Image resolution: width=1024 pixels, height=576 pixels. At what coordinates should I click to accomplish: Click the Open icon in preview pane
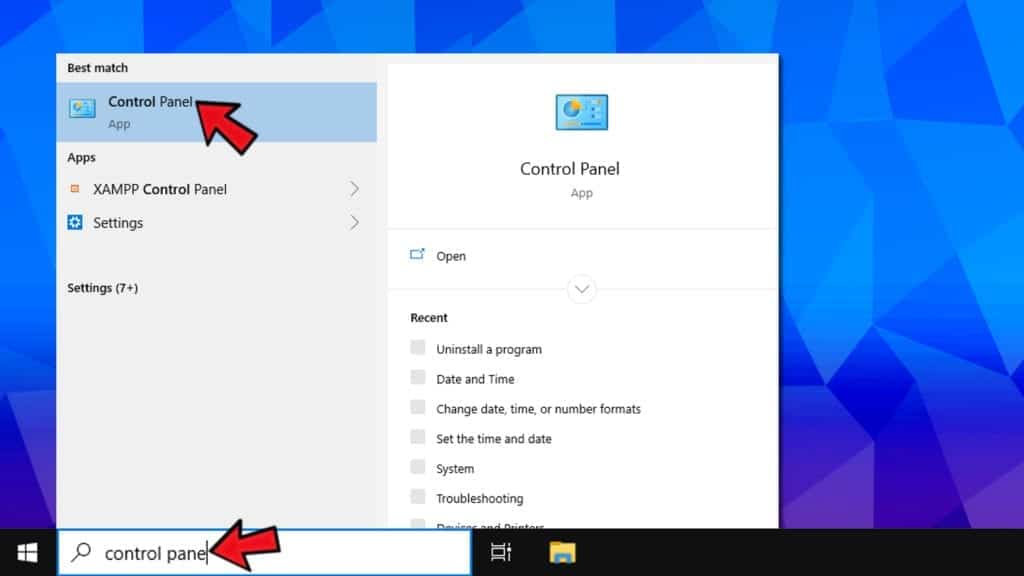point(417,255)
